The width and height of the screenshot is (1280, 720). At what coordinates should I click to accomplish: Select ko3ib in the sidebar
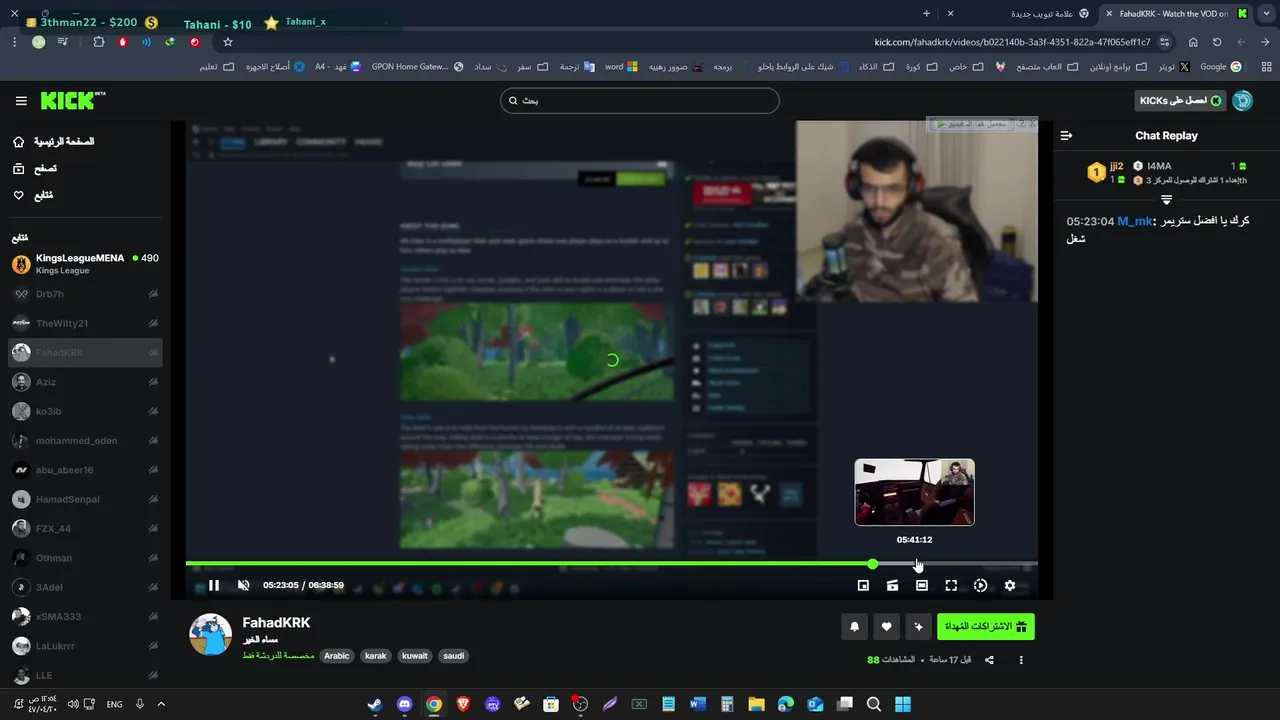(85, 411)
